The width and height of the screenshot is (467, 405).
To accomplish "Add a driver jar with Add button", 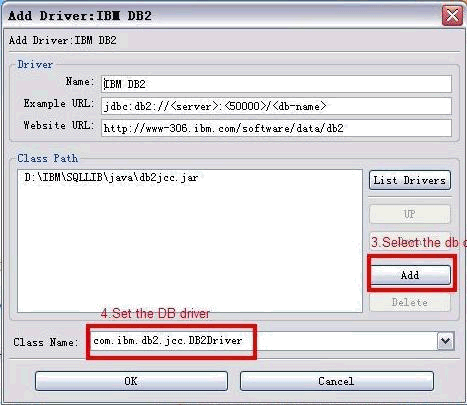I will (410, 275).
